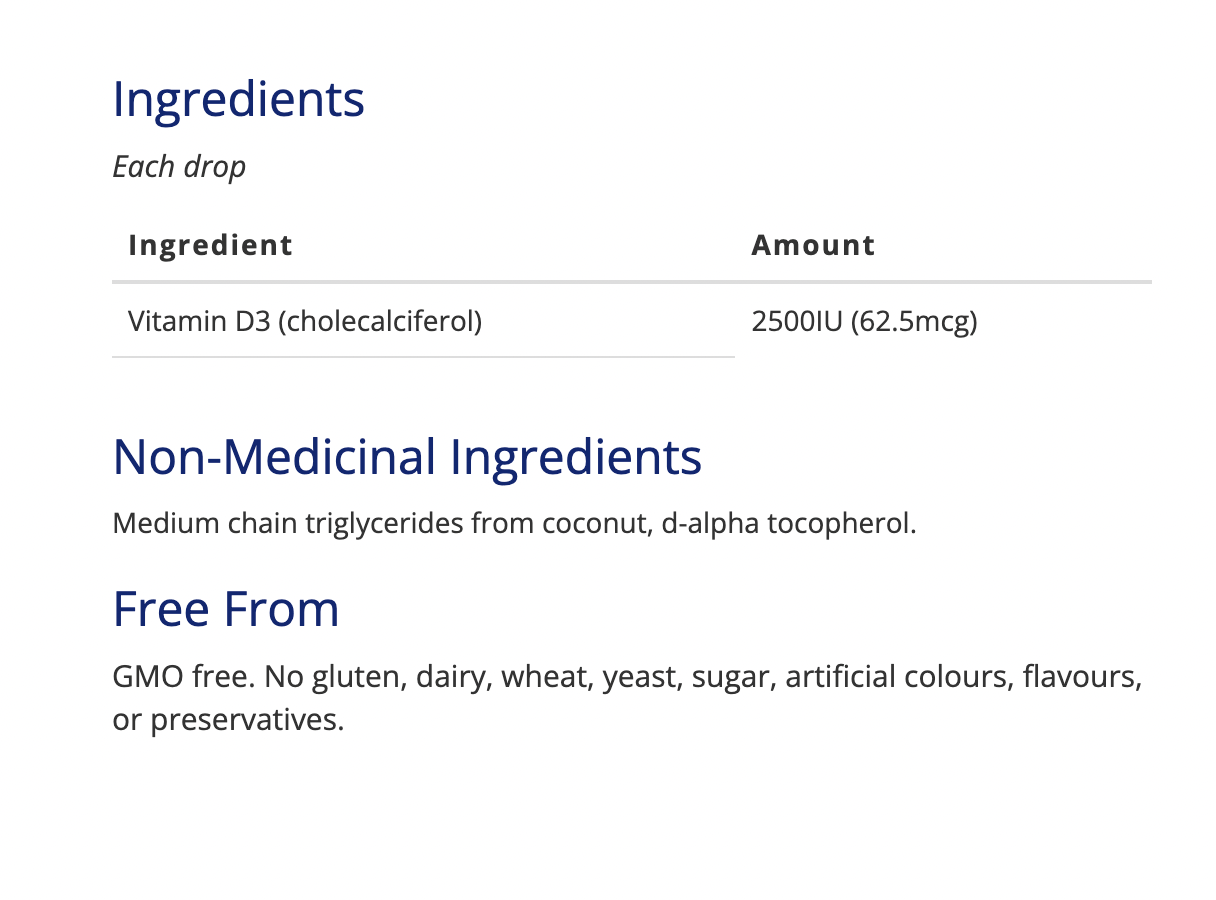Click the word "cholecalciferol" in parentheses
The width and height of the screenshot is (1216, 900).
pyautogui.click(x=380, y=322)
